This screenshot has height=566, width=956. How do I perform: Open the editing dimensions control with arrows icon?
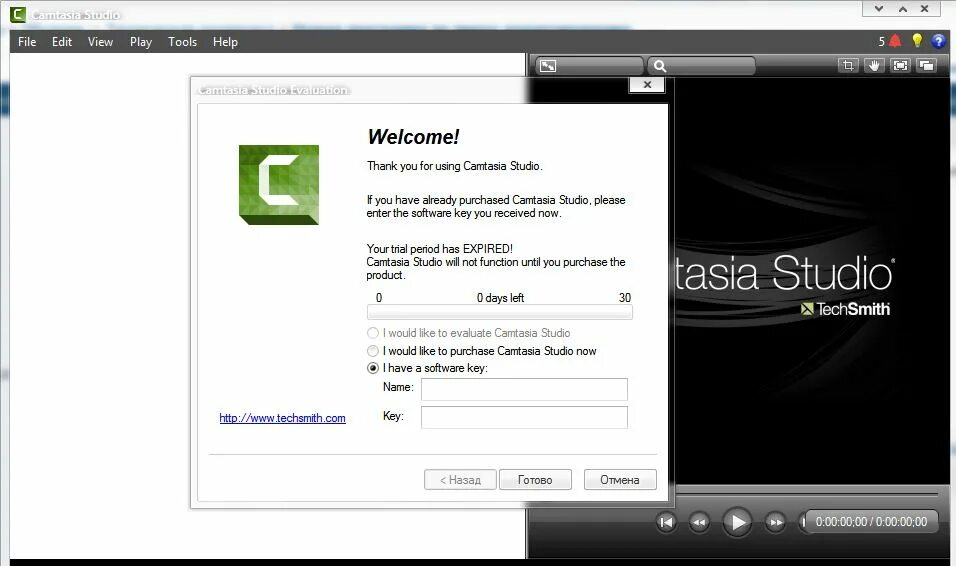pos(590,65)
